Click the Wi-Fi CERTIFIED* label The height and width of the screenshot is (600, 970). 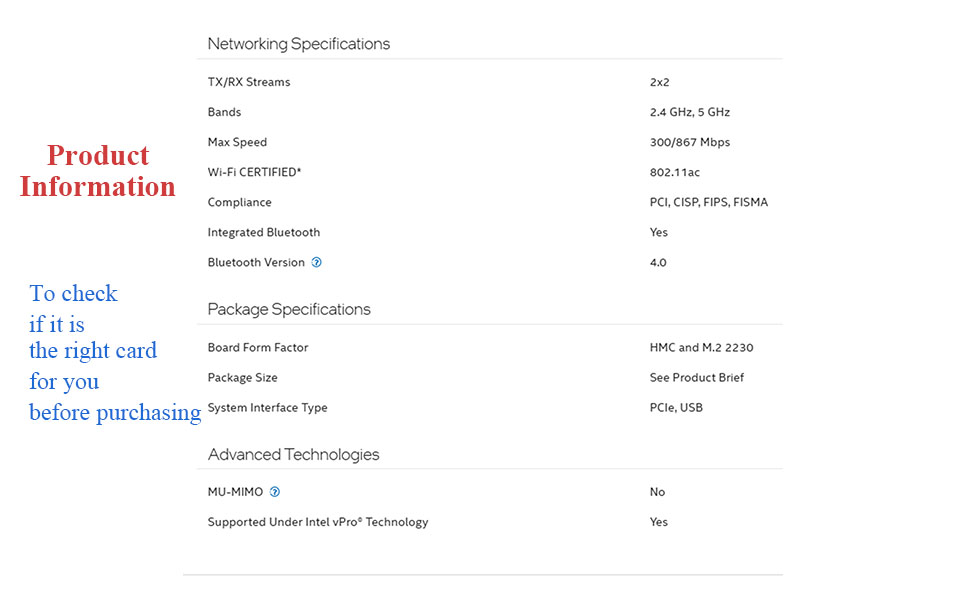(254, 172)
